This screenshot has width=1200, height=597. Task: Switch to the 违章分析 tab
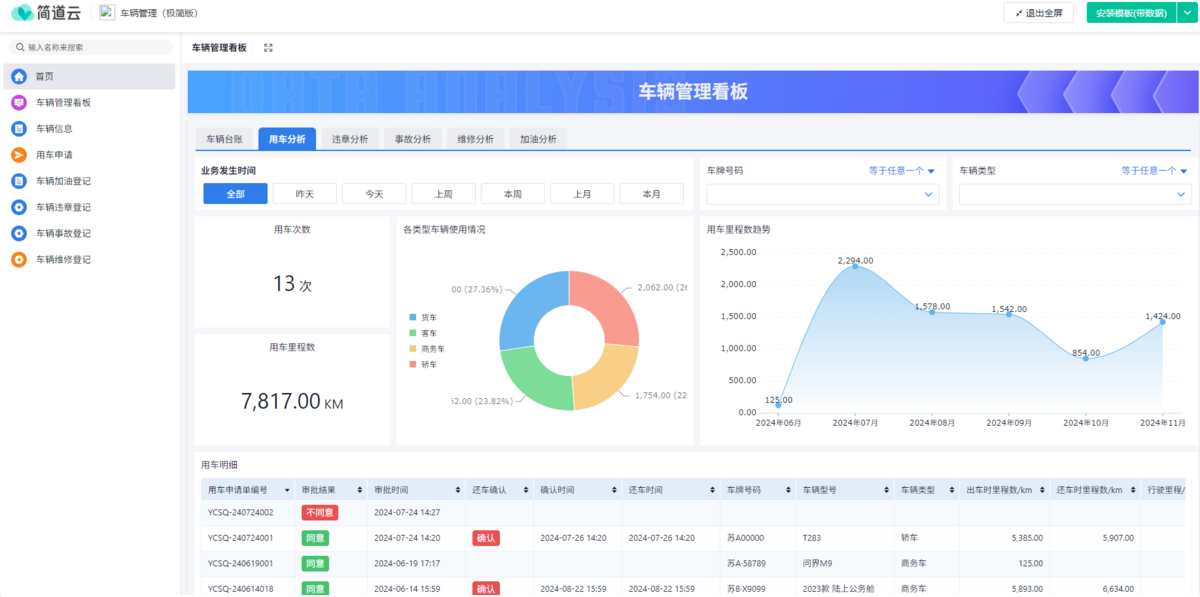coord(349,139)
